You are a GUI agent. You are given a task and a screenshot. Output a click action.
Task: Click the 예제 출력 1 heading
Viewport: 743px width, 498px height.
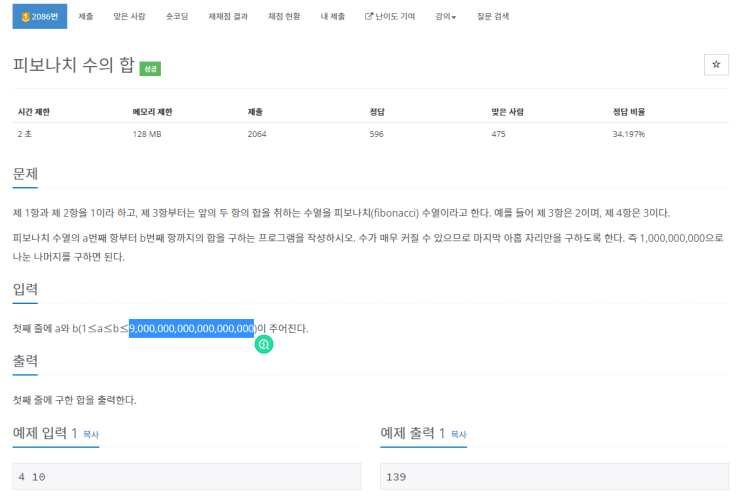413,433
